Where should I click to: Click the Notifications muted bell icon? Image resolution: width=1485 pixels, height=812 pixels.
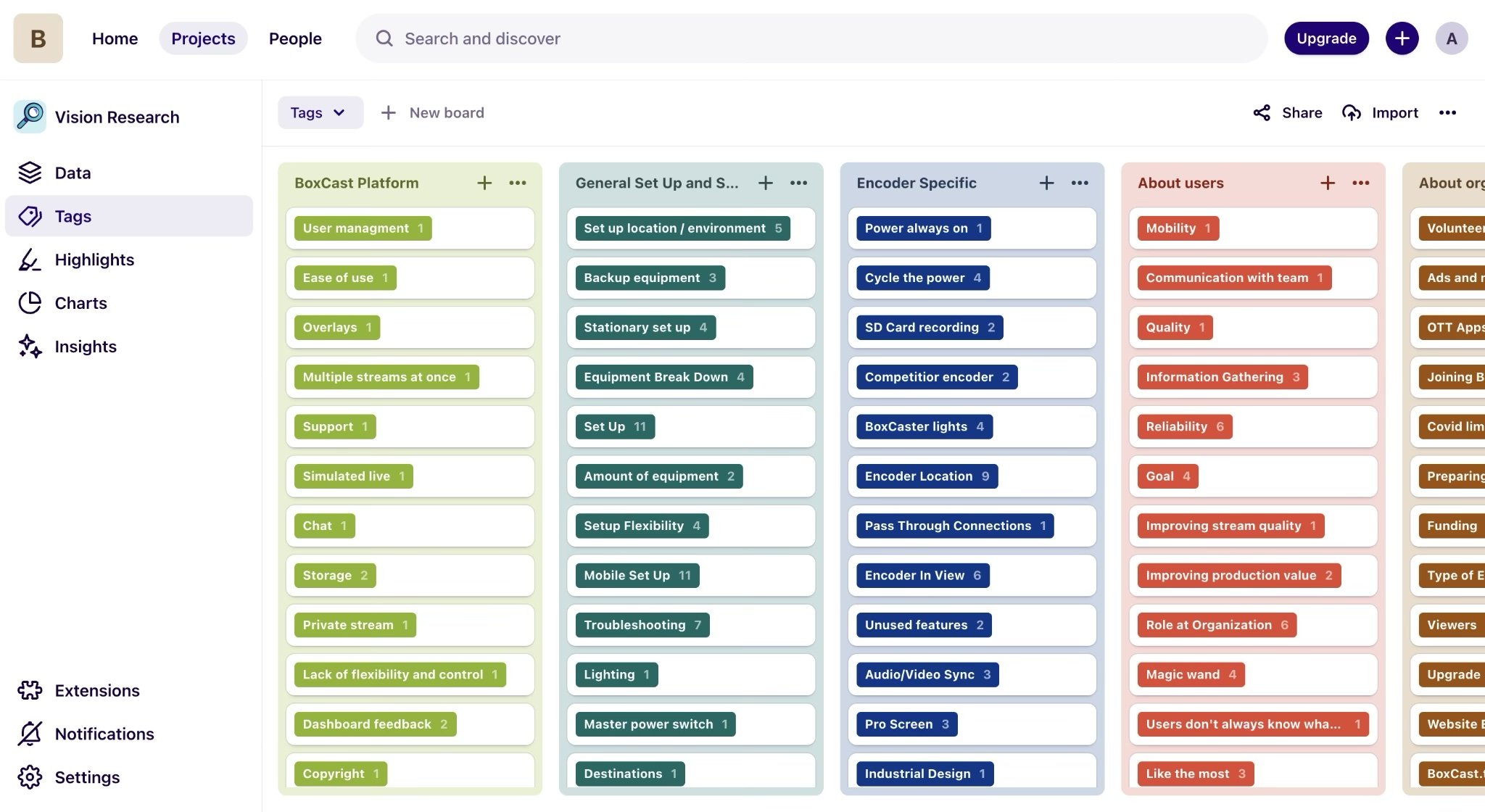pyautogui.click(x=30, y=734)
